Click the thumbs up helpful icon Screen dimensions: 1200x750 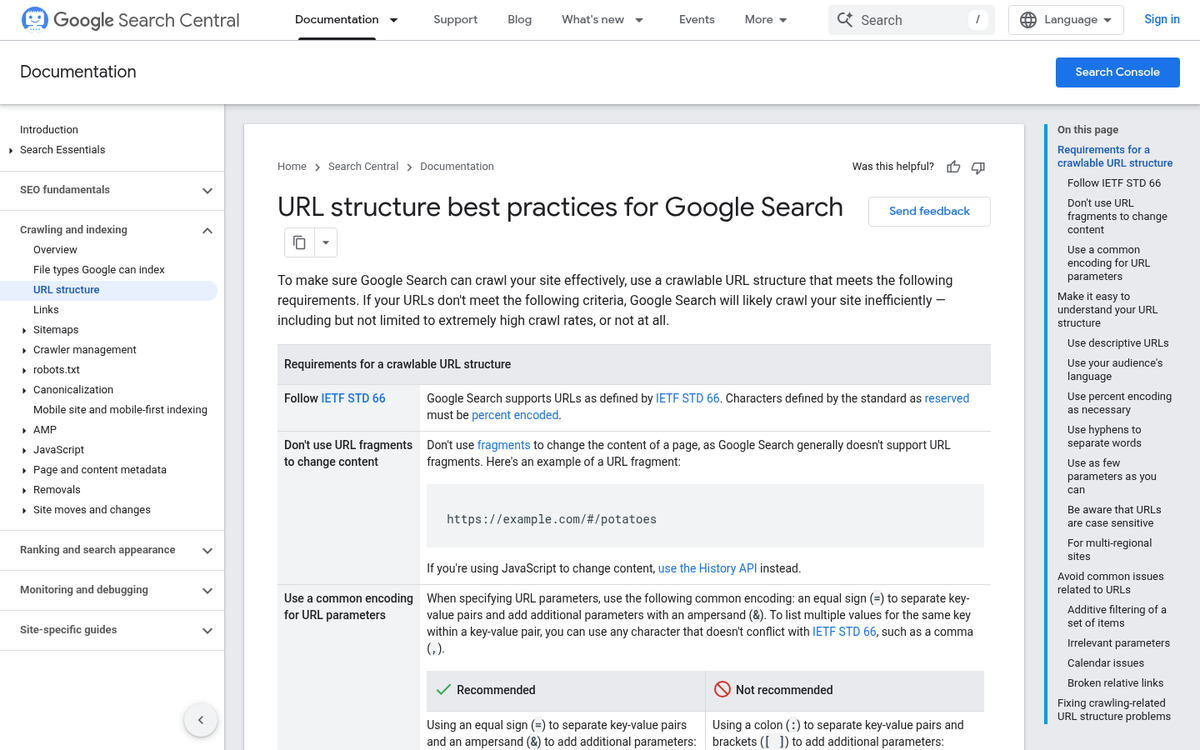[954, 167]
